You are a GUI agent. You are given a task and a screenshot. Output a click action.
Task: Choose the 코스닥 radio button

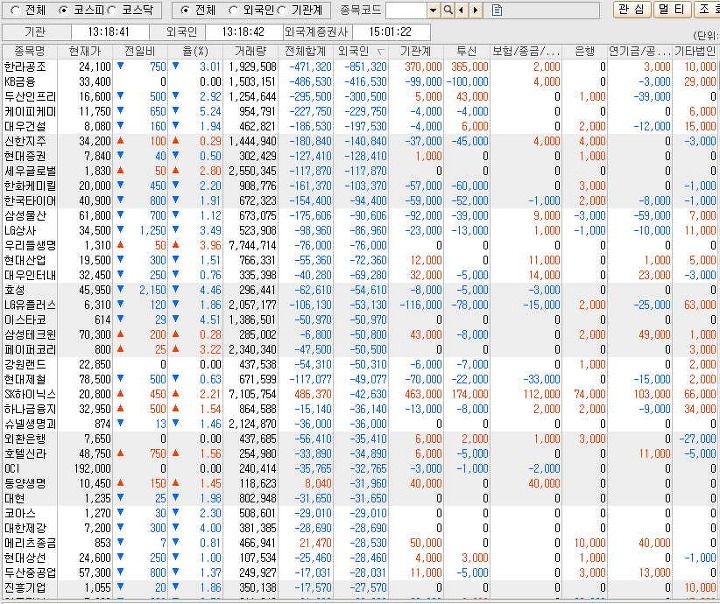(111, 10)
